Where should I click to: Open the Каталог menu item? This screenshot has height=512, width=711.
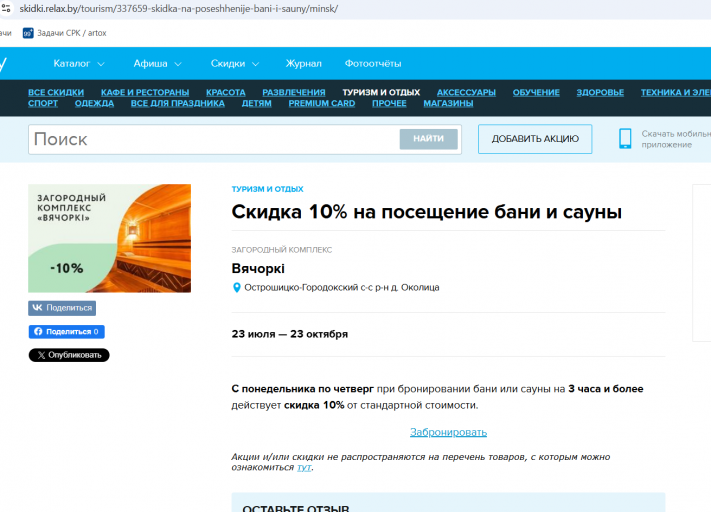click(x=72, y=63)
